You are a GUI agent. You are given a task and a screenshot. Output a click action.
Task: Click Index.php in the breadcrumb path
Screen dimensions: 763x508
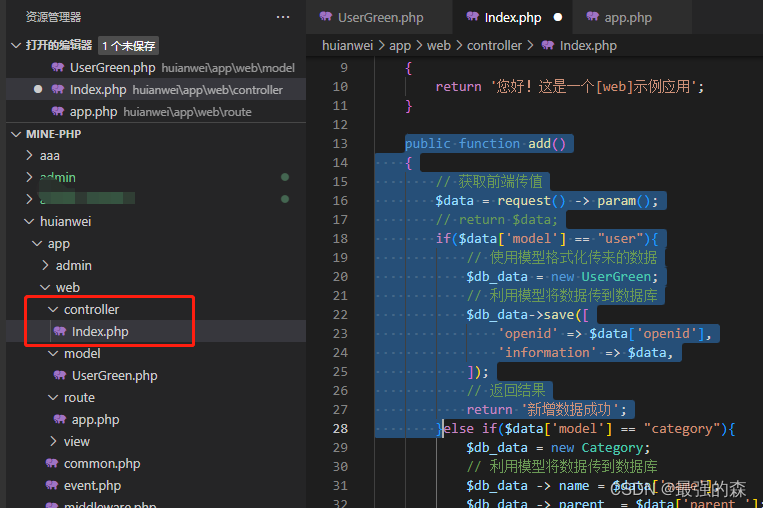coord(588,46)
